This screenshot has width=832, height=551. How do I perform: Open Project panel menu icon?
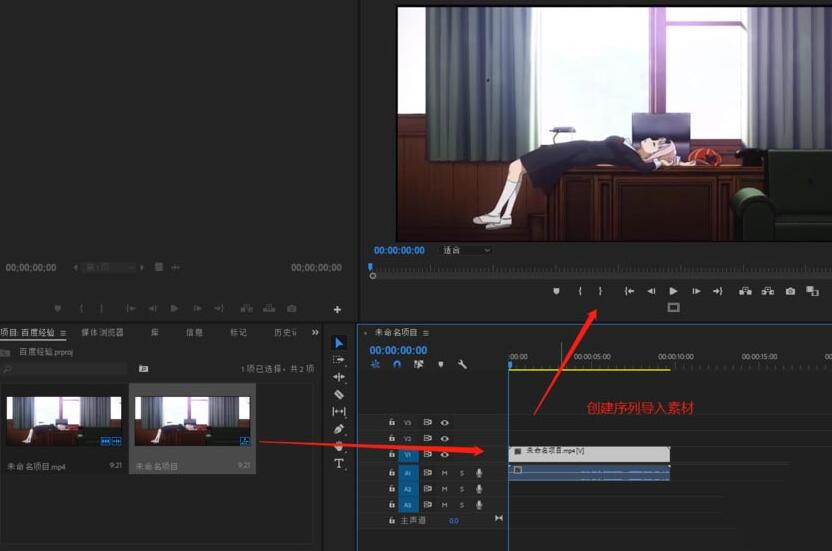click(x=63, y=333)
